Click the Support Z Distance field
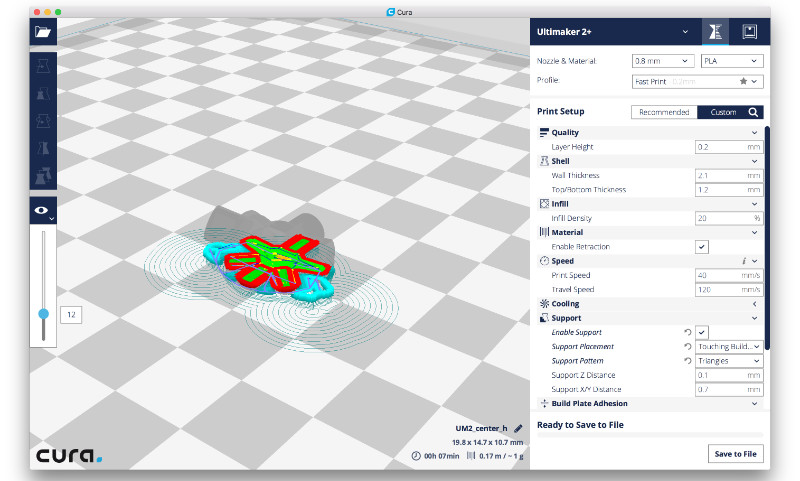Viewport: 800px width, 481px height. point(729,375)
